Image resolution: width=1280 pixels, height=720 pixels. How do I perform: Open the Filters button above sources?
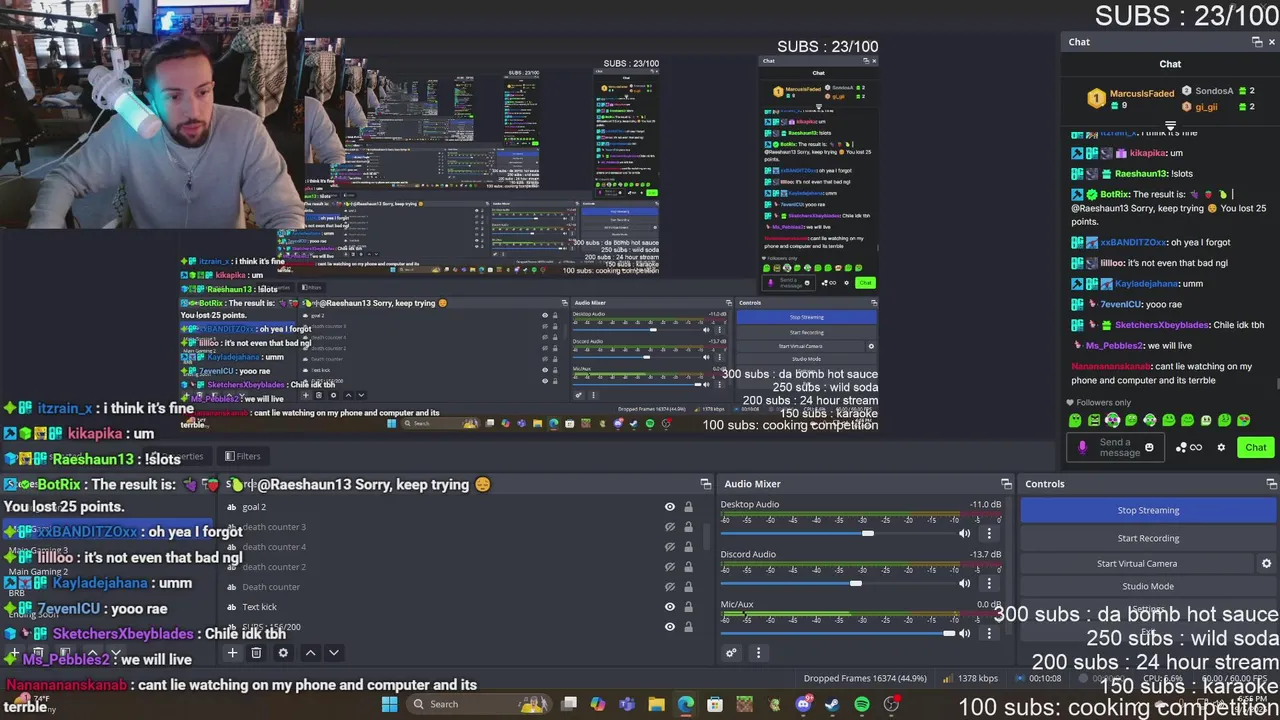242,456
